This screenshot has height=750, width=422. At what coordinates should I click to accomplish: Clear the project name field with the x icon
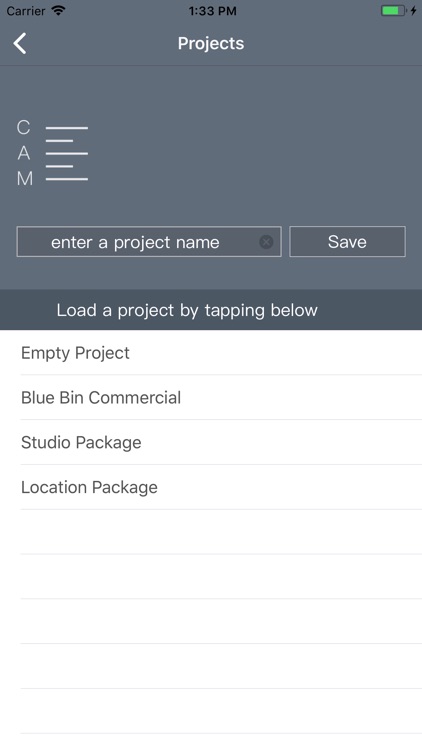[266, 242]
